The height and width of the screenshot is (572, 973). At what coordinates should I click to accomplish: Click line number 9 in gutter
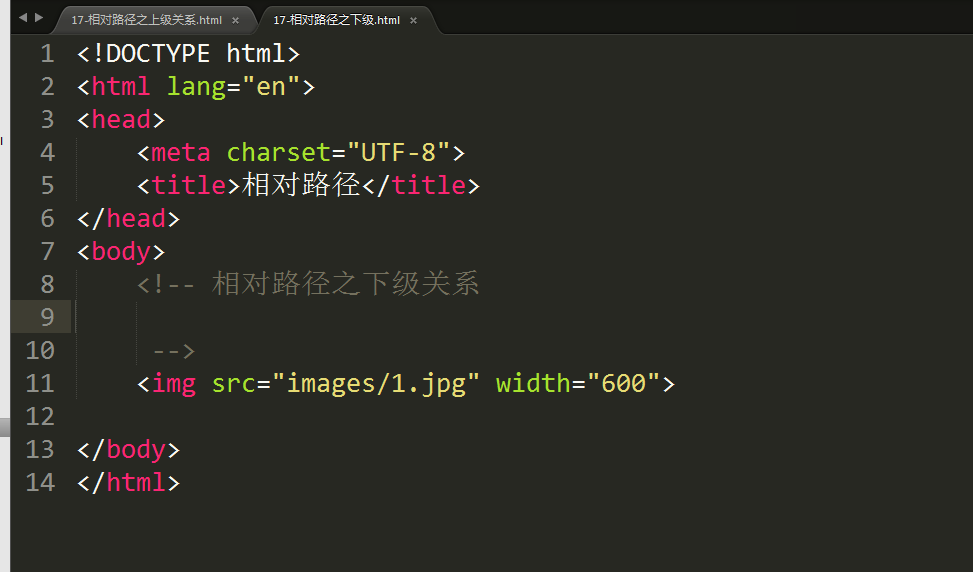coord(47,317)
